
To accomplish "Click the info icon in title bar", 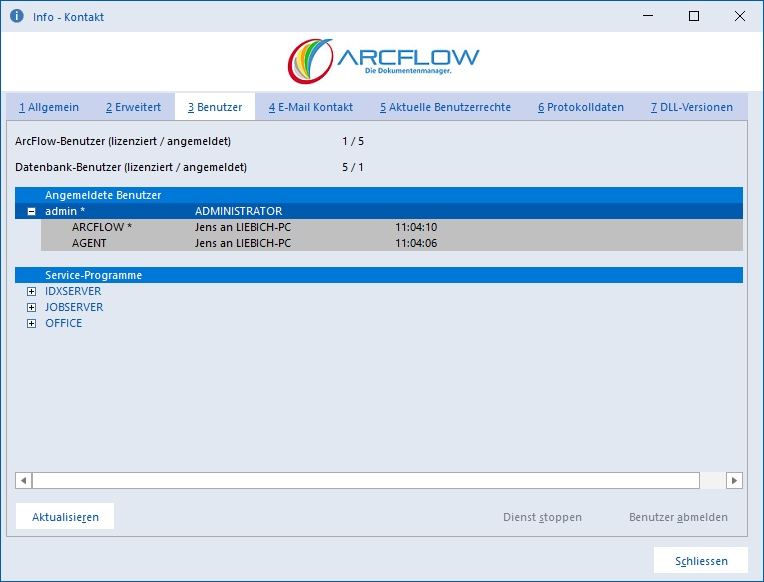I will pyautogui.click(x=17, y=16).
